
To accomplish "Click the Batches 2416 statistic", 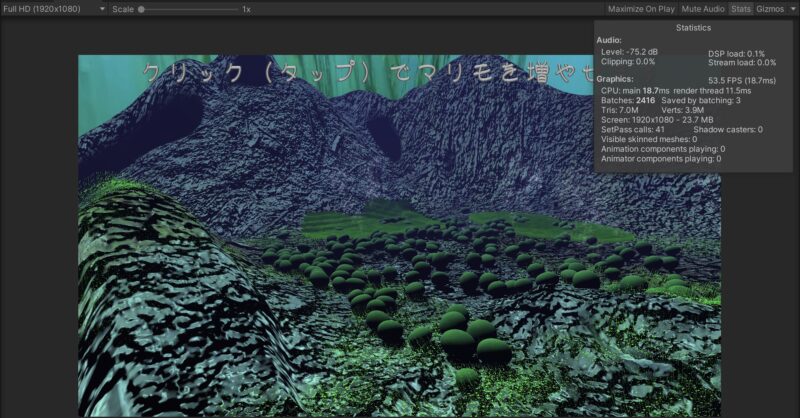I will tap(628, 101).
